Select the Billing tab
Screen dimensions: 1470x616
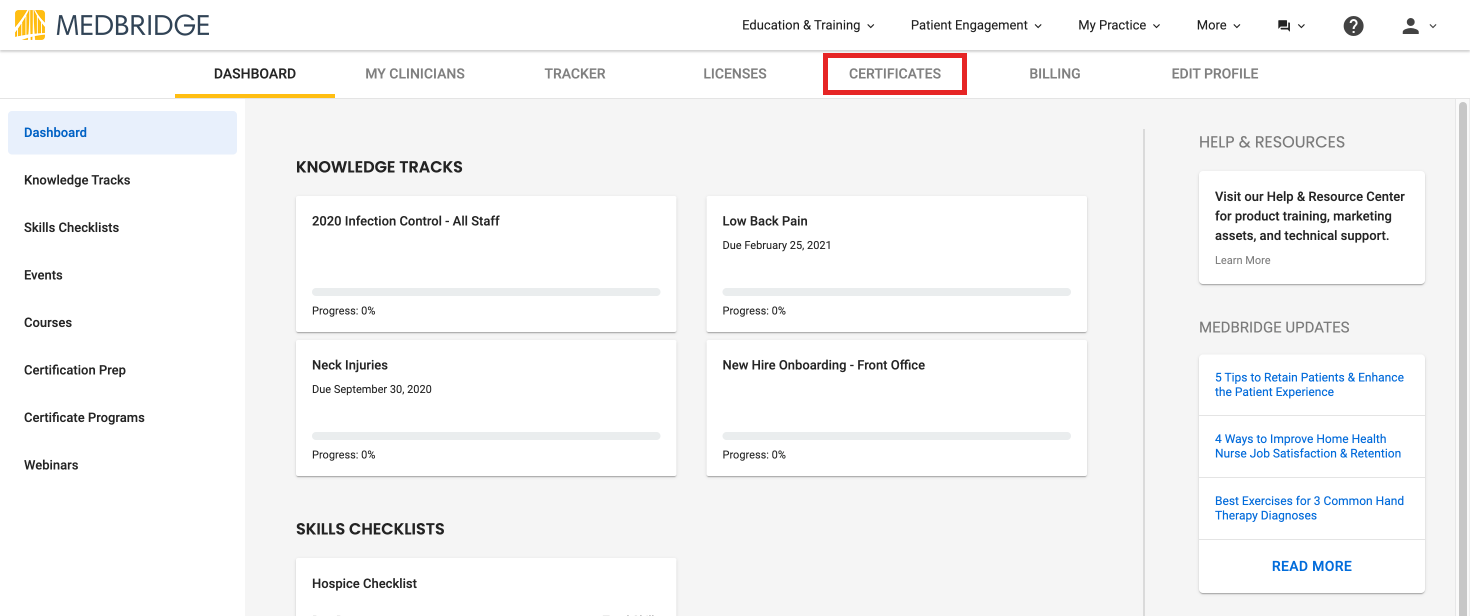[1054, 73]
